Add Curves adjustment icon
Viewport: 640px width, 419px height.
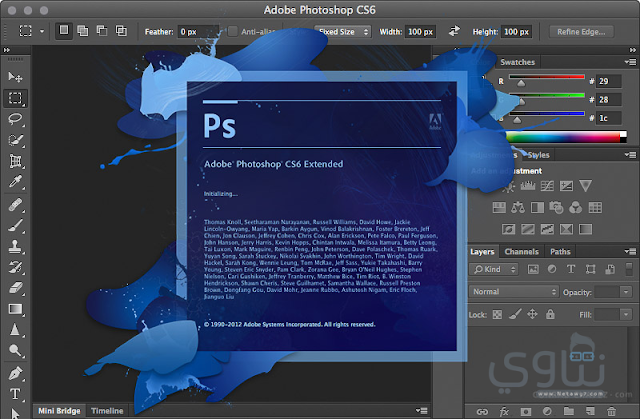[x=547, y=186]
